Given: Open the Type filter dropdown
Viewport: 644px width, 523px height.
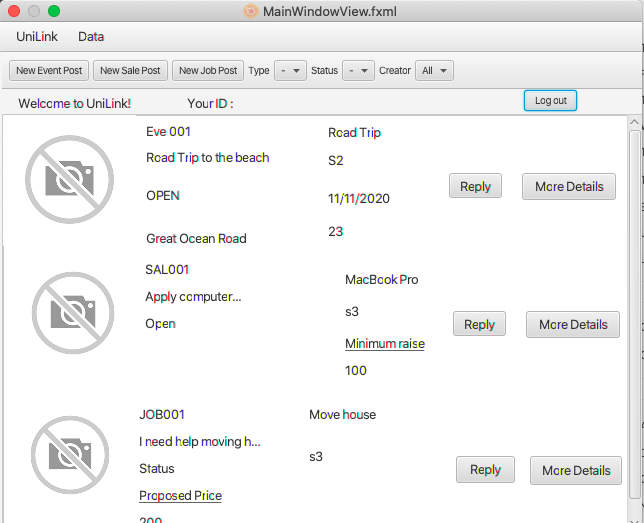Looking at the screenshot, I should tap(291, 70).
